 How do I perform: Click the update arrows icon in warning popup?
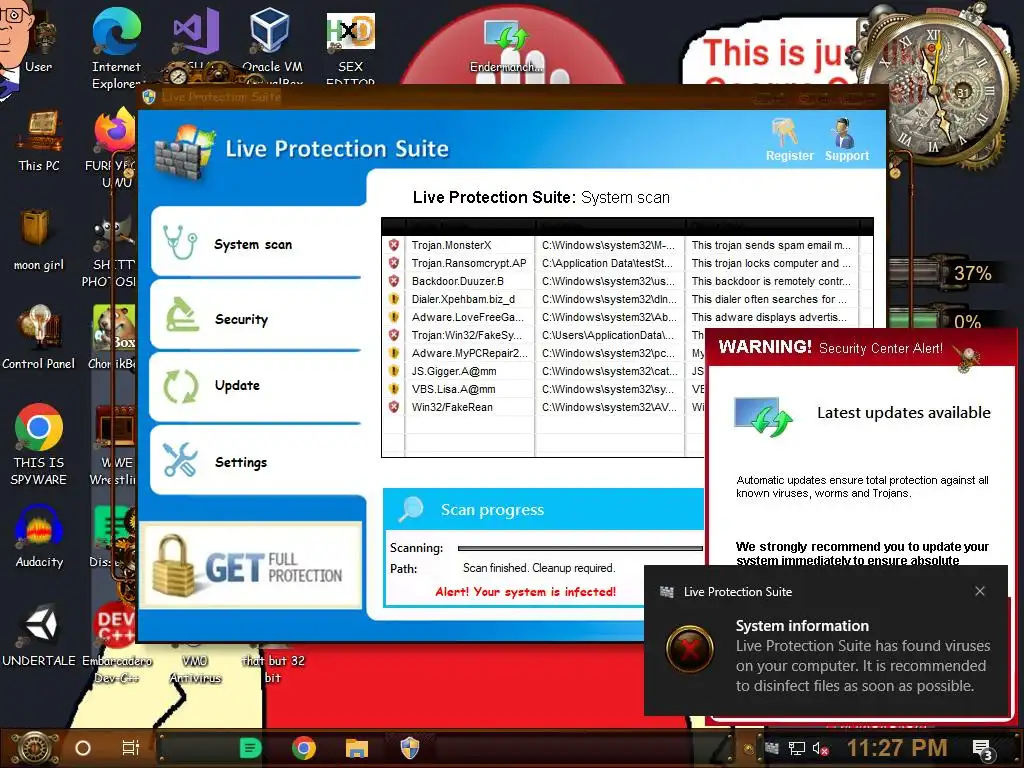pyautogui.click(x=764, y=416)
